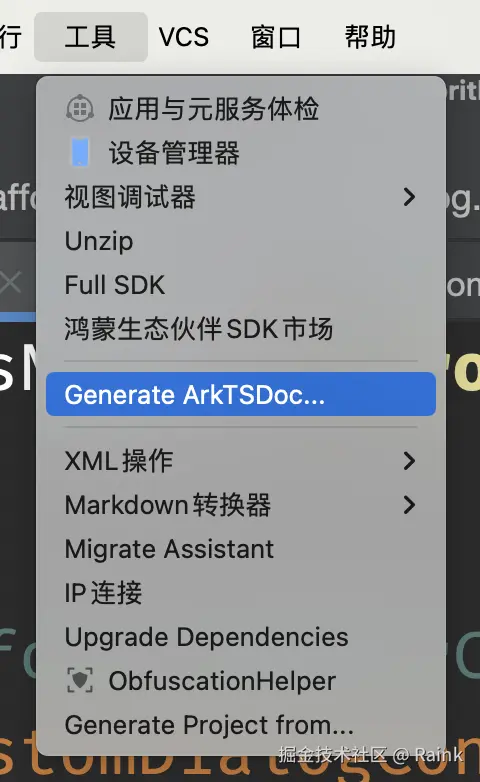Launch Migrate Assistant
The width and height of the screenshot is (480, 782).
(241, 549)
